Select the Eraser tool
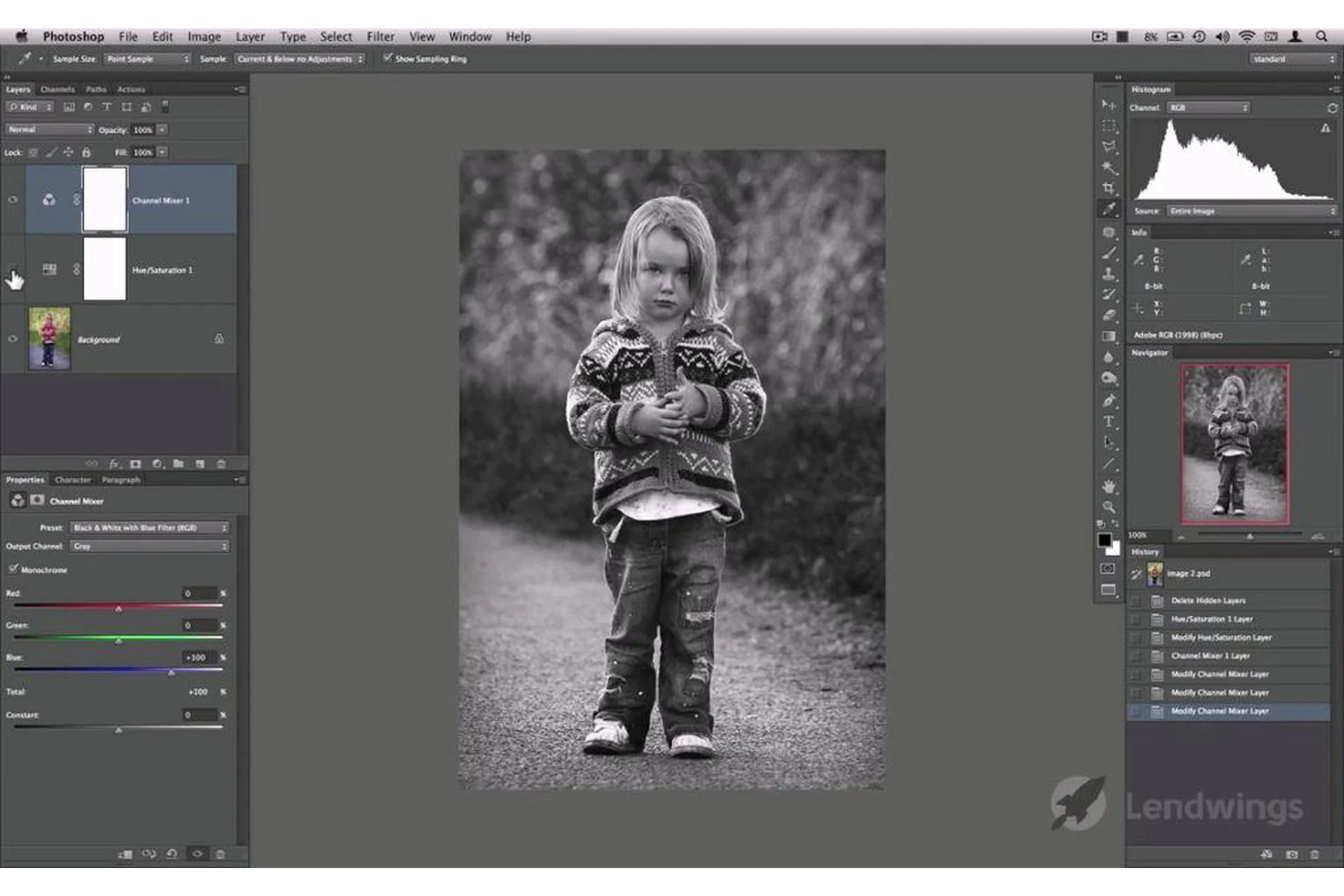 pos(1108,316)
